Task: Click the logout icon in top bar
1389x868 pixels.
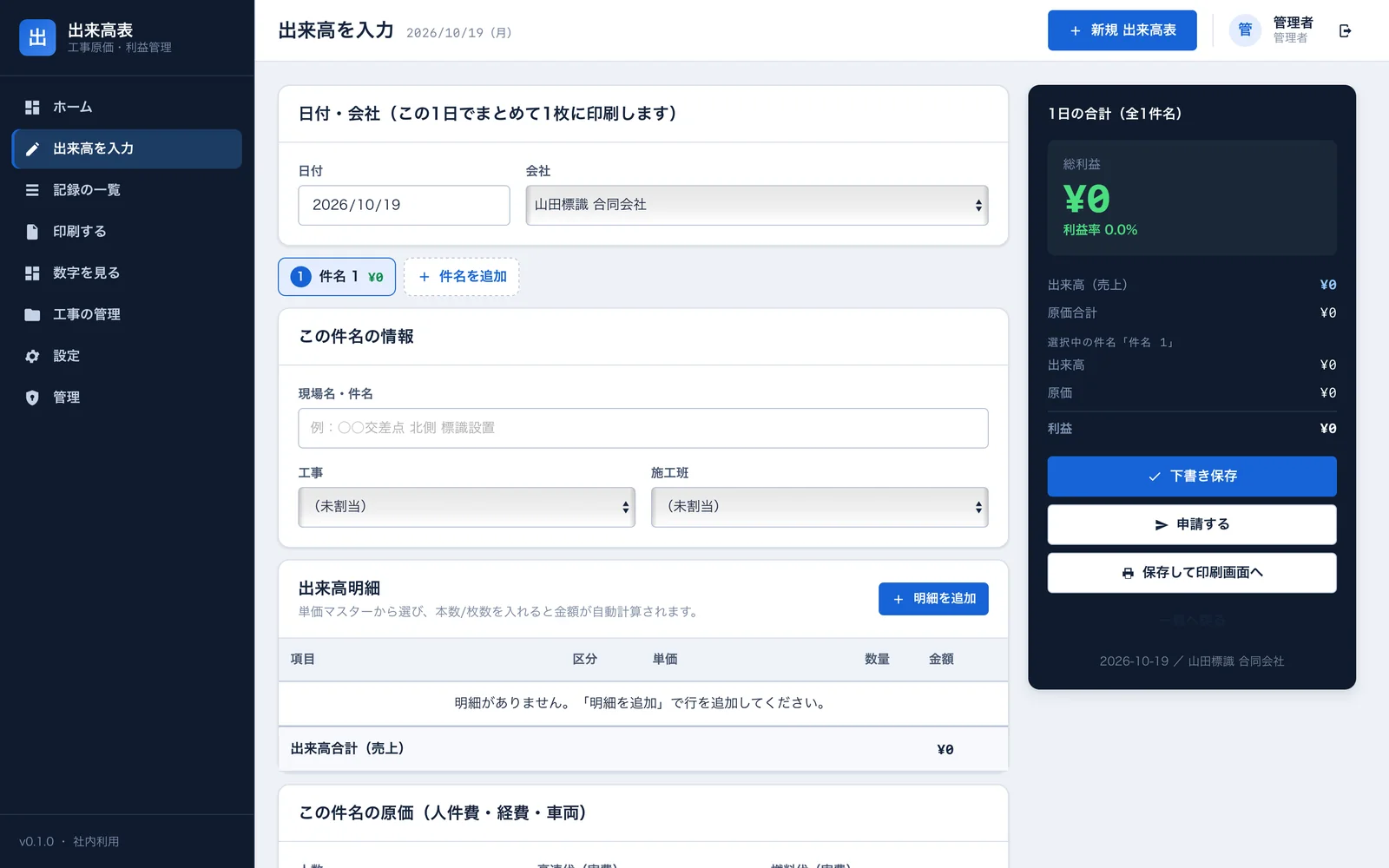Action: [x=1345, y=31]
